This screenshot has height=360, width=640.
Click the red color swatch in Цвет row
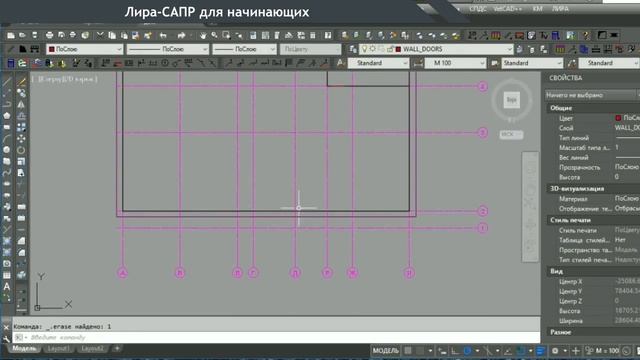618,118
